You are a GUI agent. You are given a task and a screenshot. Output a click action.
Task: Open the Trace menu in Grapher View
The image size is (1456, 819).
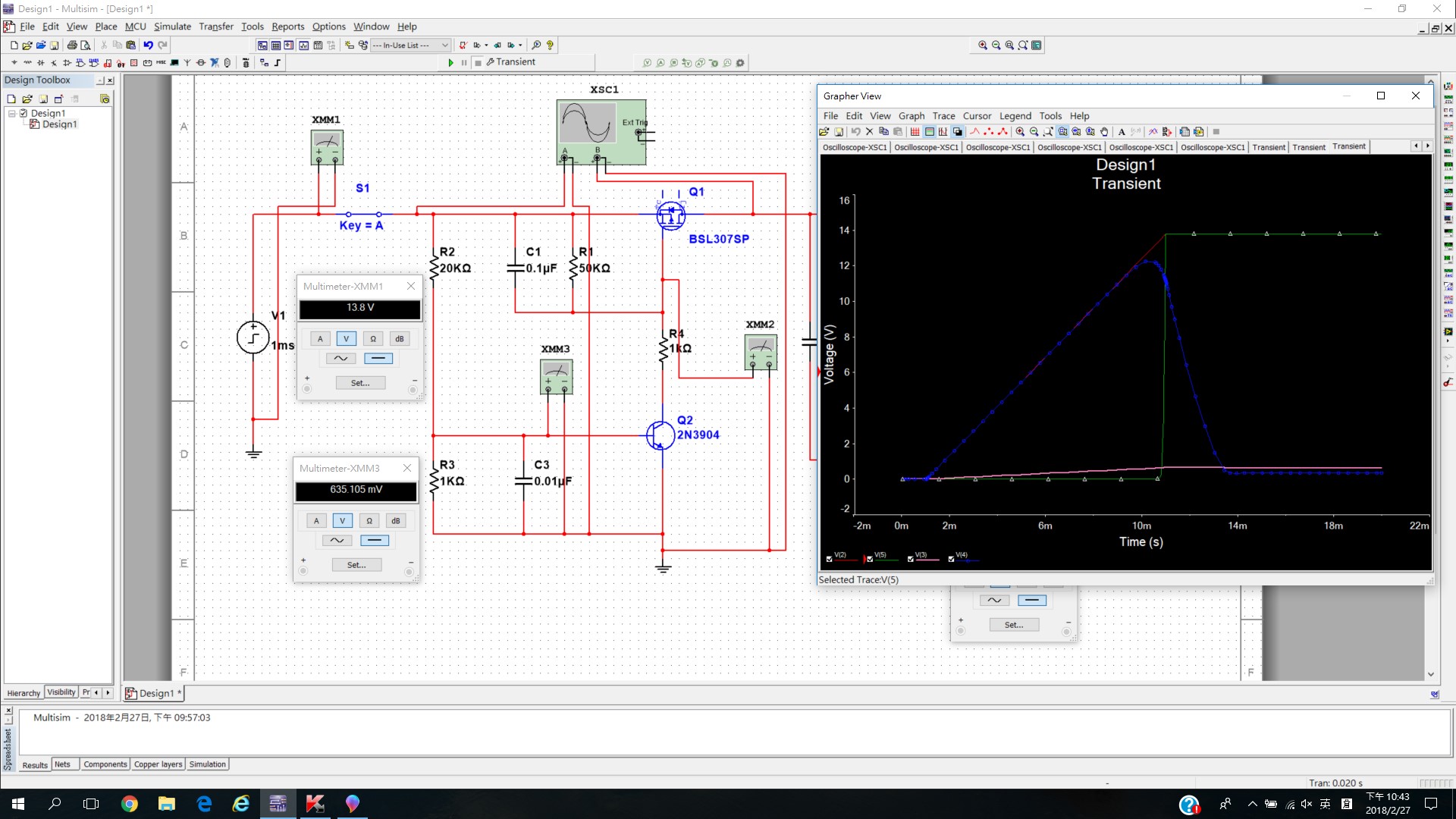click(943, 116)
